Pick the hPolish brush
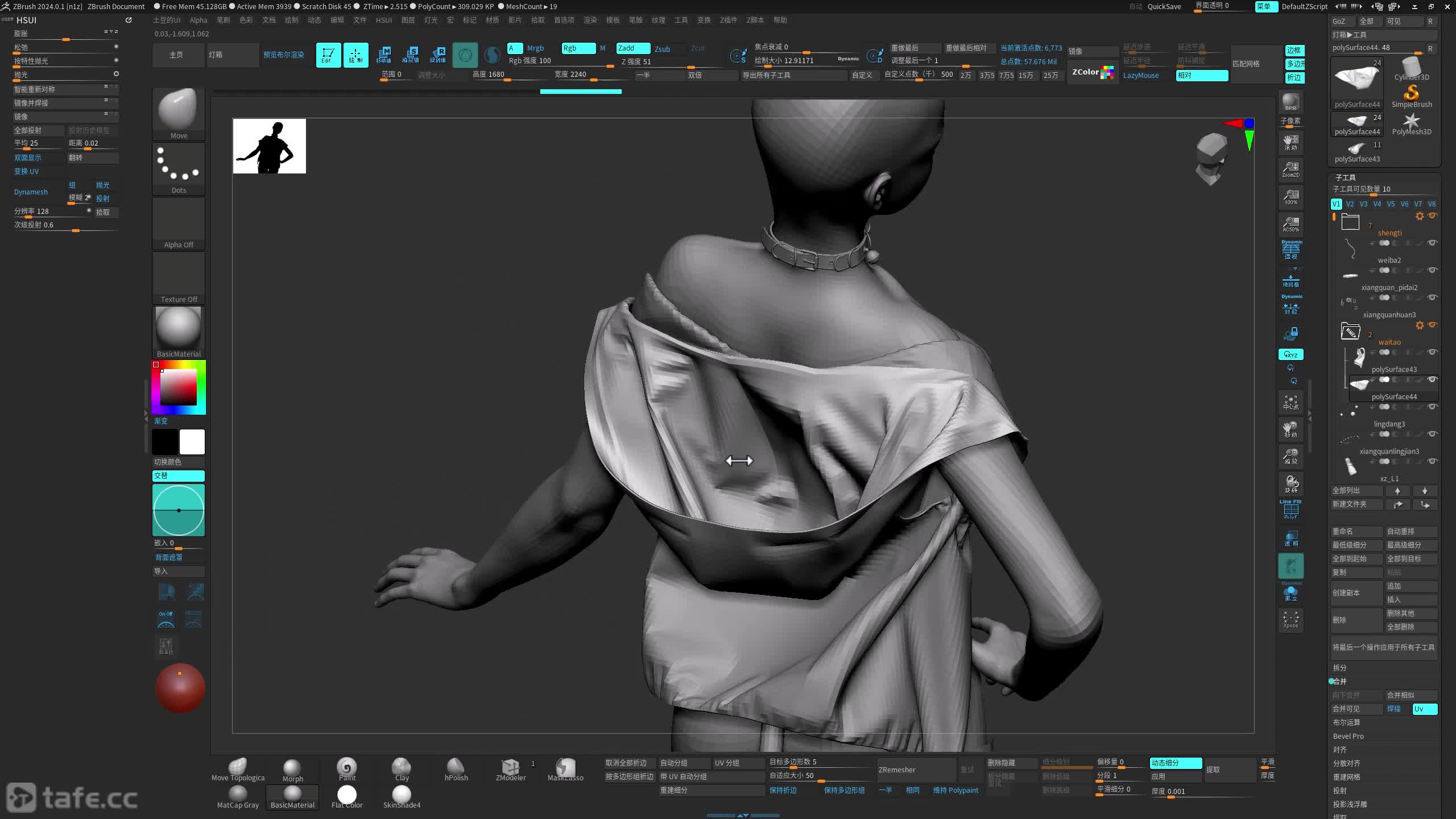The image size is (1456, 819). coord(456,769)
